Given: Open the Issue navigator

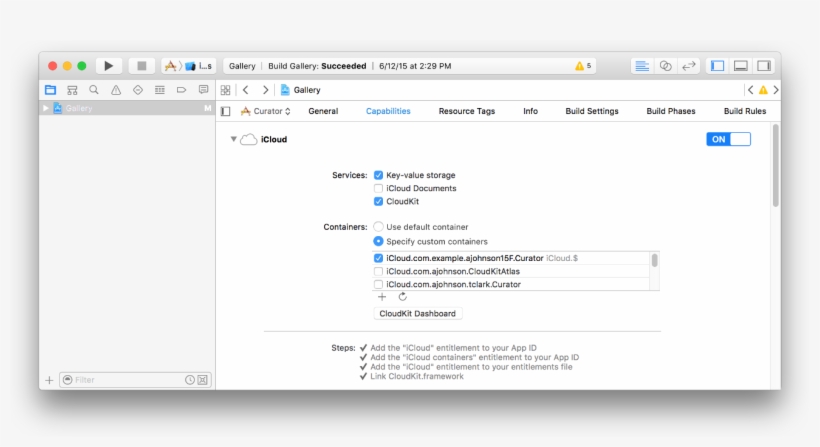Looking at the screenshot, I should click(116, 90).
